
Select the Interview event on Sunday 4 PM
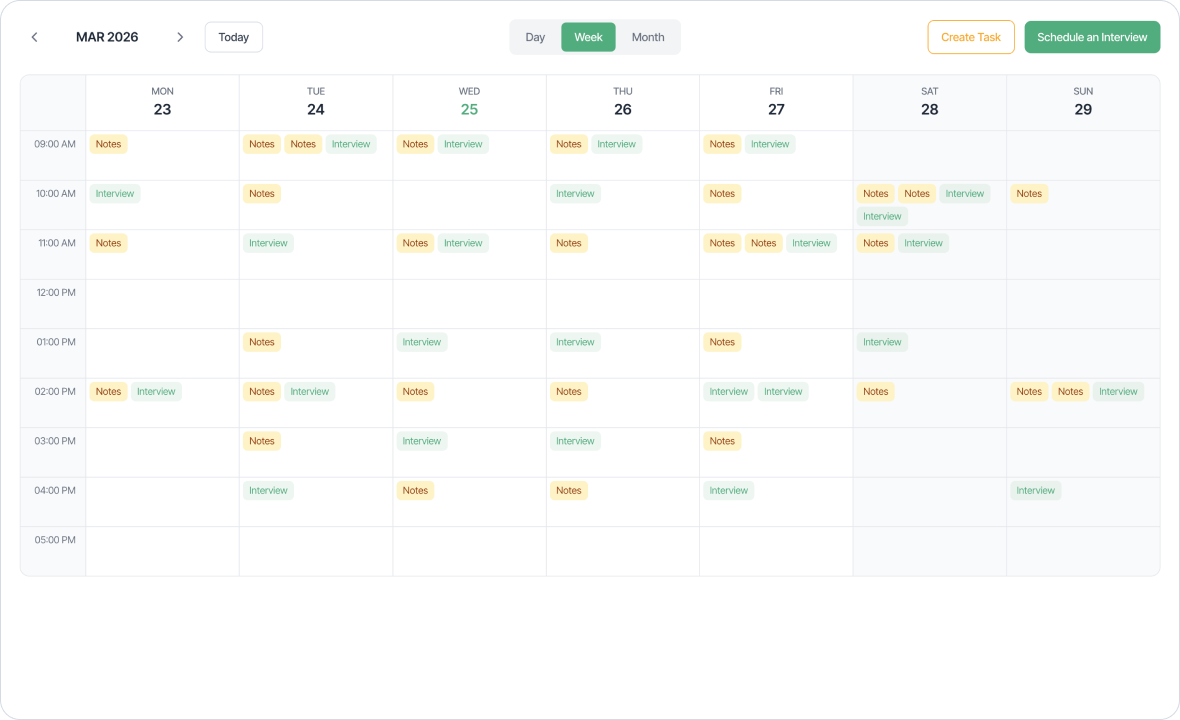pos(1035,490)
